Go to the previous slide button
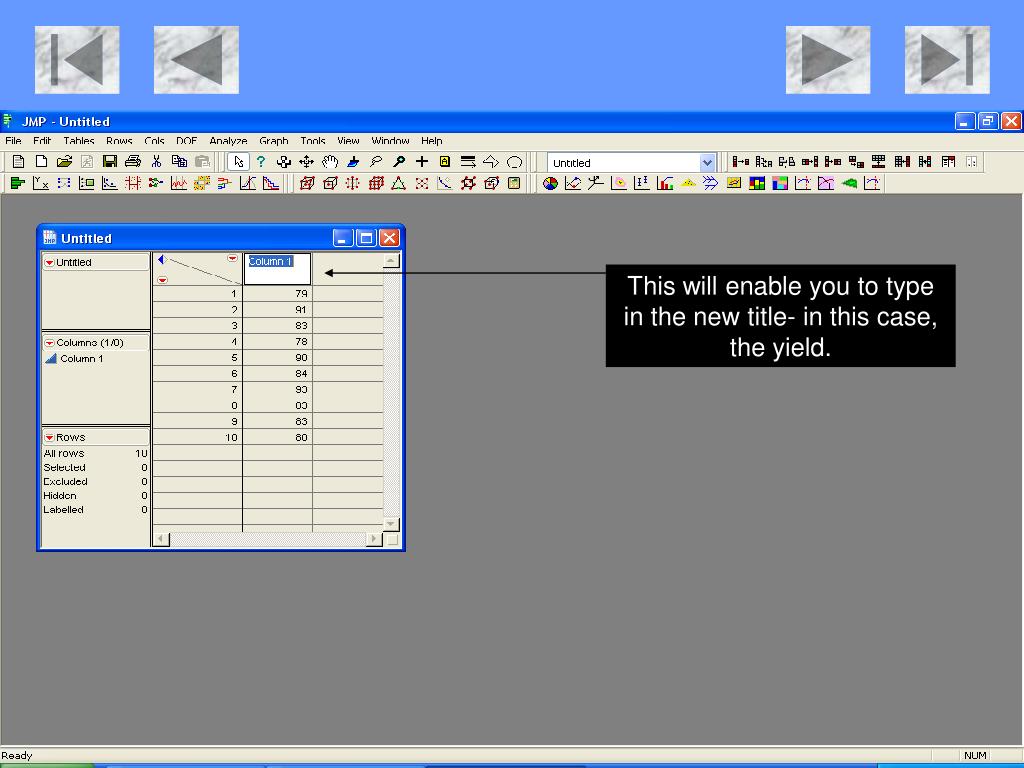 196,60
